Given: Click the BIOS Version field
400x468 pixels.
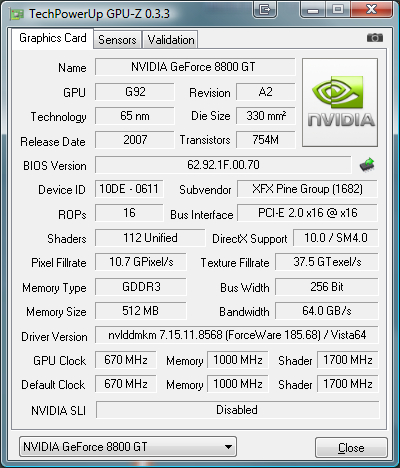Looking at the screenshot, I should coord(223,165).
